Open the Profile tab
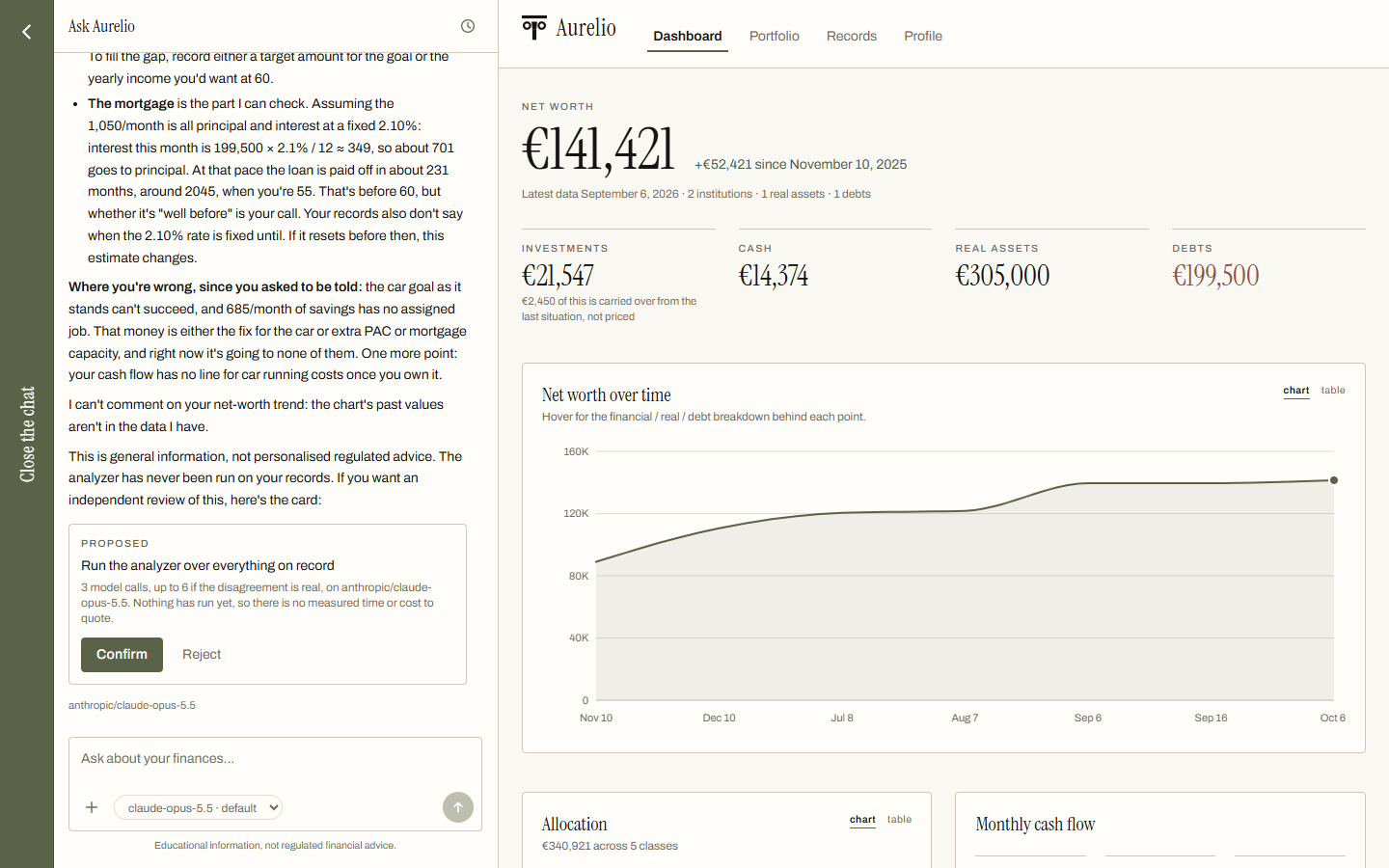Image resolution: width=1389 pixels, height=868 pixels. 923,36
